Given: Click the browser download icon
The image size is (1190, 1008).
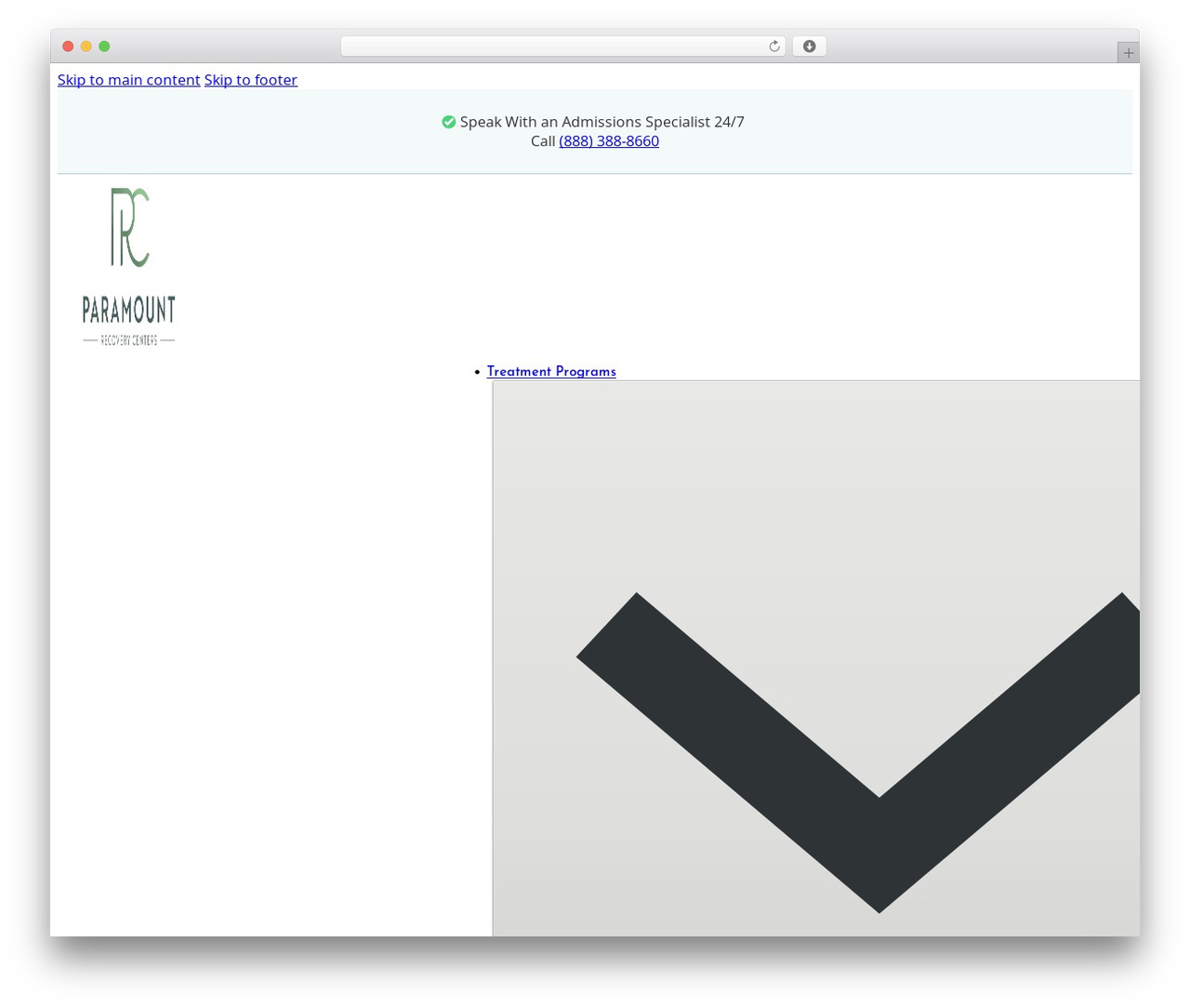Looking at the screenshot, I should [x=809, y=46].
